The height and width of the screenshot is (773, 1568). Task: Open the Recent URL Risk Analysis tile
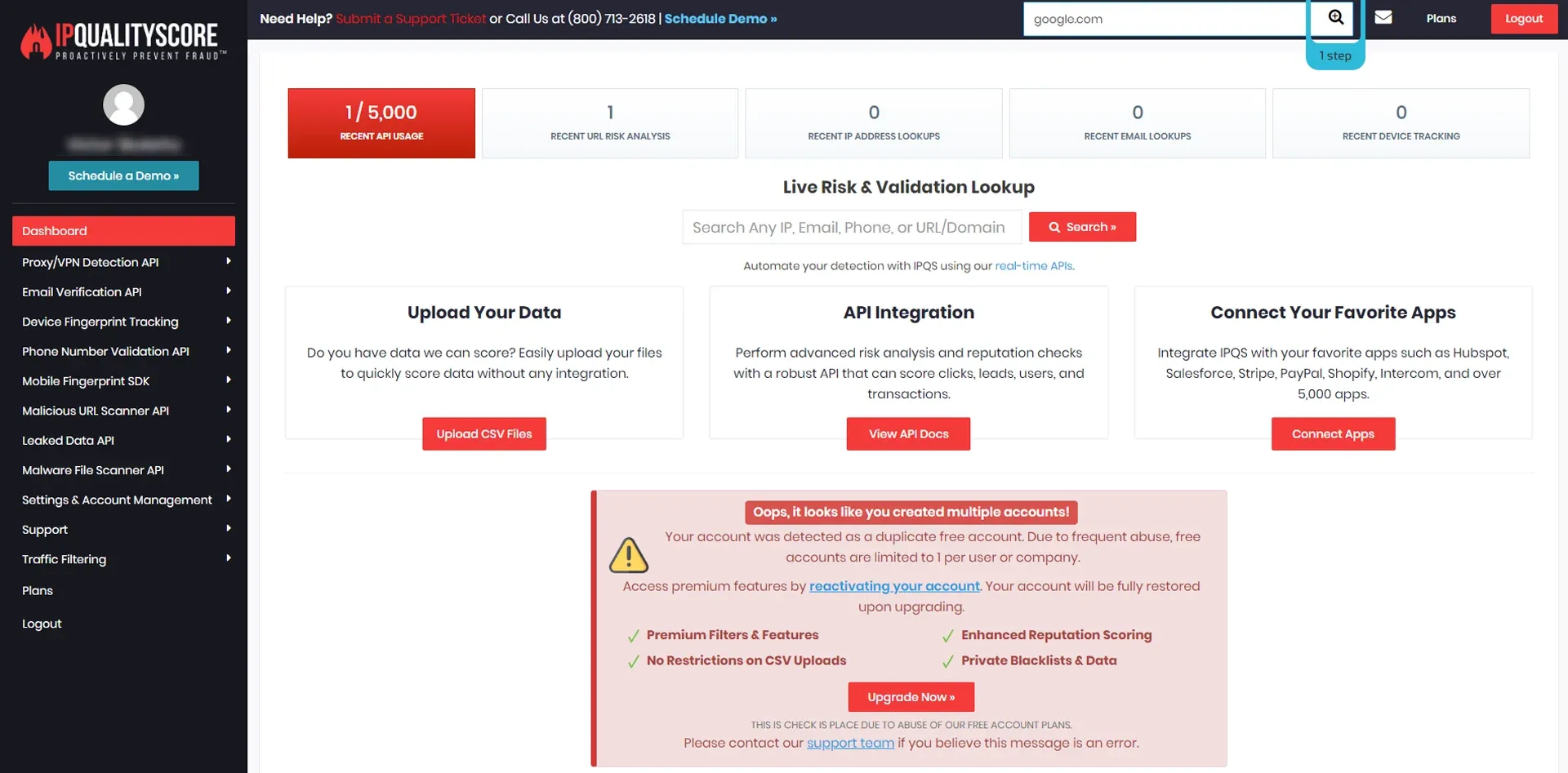point(609,123)
